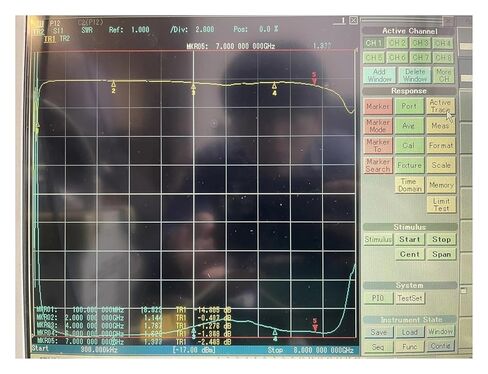Open the Scale settings
This screenshot has height=374, width=488.
[441, 165]
